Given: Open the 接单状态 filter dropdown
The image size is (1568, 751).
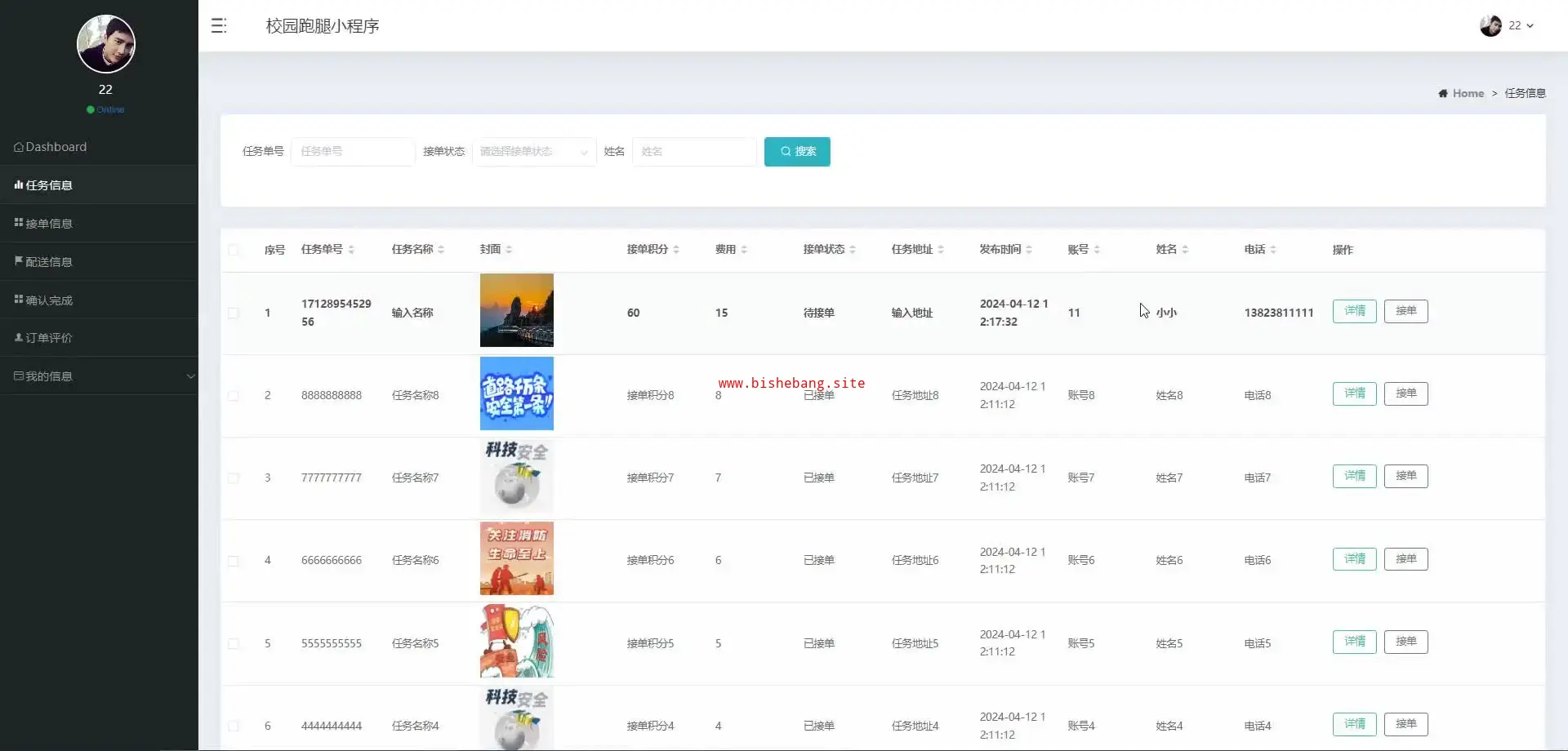Looking at the screenshot, I should coord(534,152).
